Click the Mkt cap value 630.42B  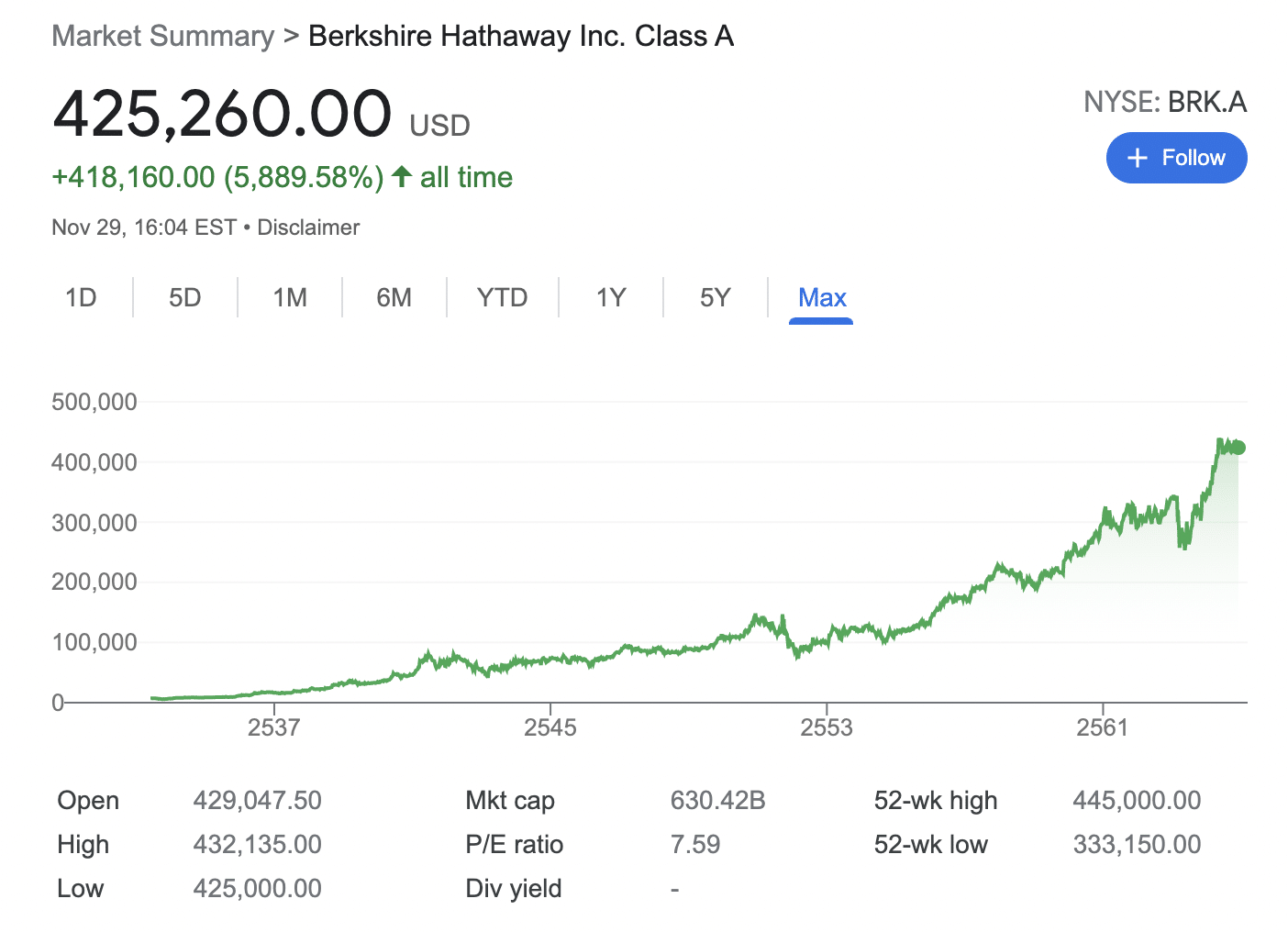pos(716,800)
